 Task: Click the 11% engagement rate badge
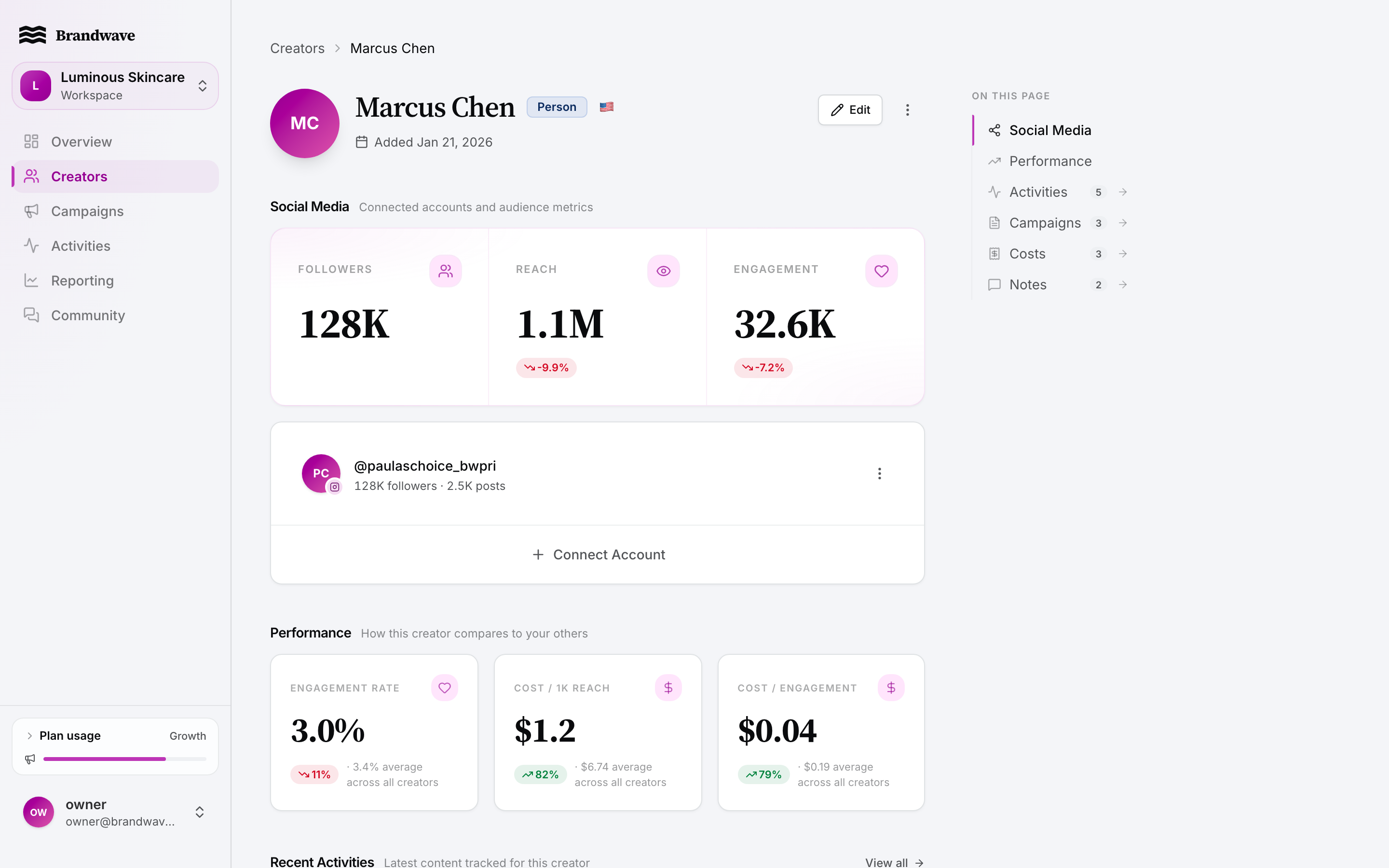314,775
